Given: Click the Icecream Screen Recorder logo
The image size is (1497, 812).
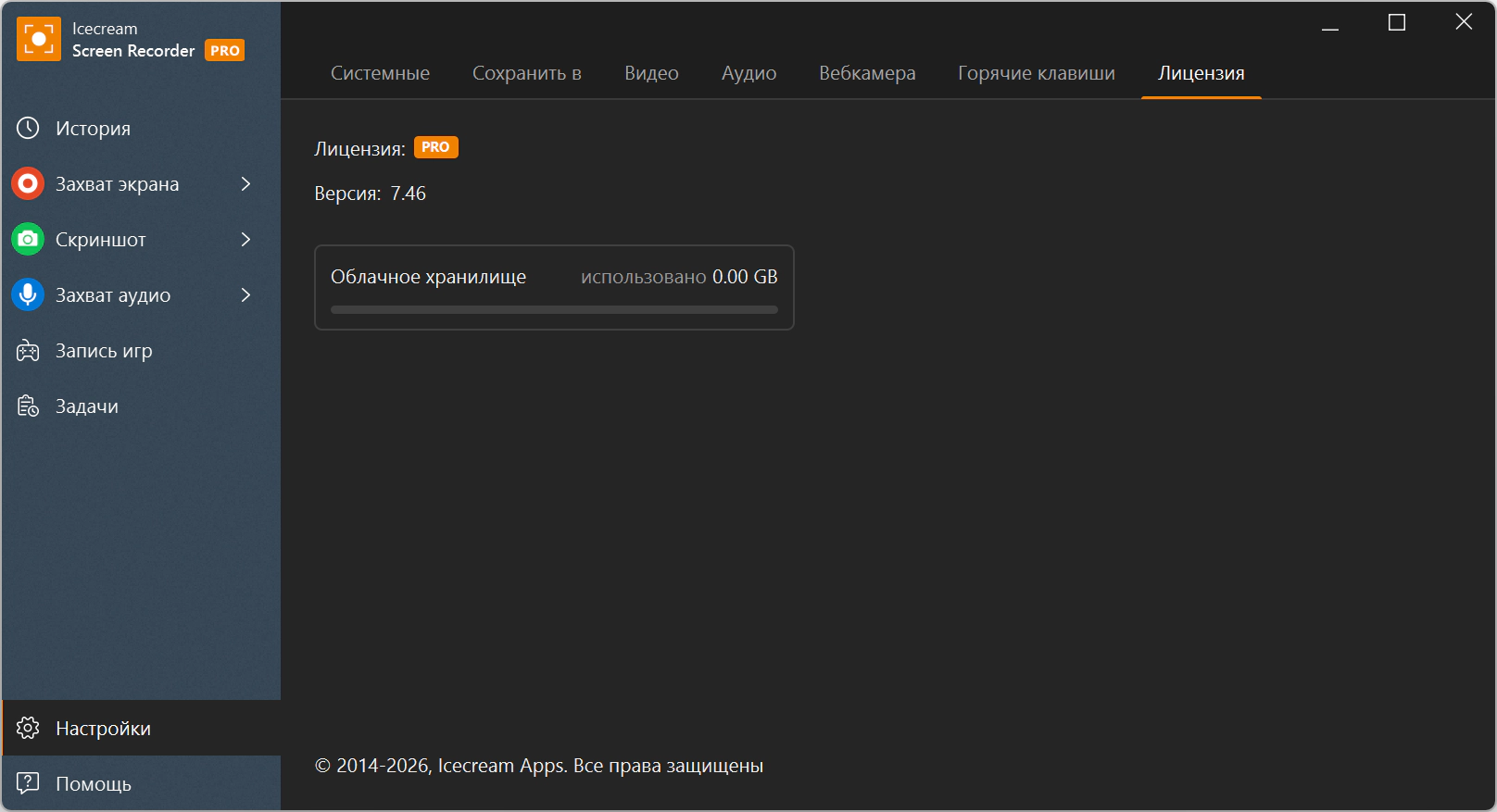Looking at the screenshot, I should [x=39, y=39].
